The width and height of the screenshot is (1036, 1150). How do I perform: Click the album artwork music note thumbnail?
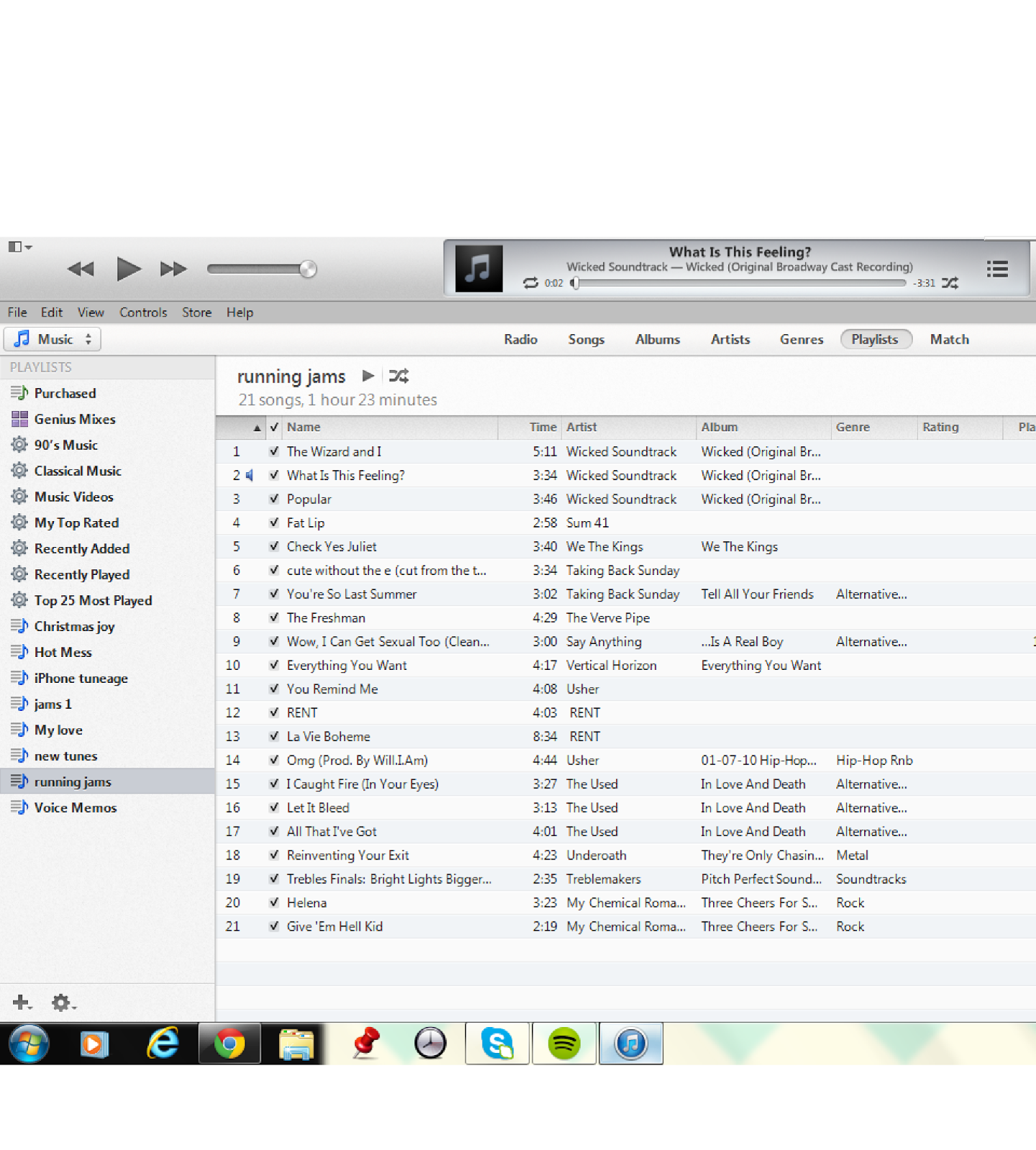(x=479, y=268)
